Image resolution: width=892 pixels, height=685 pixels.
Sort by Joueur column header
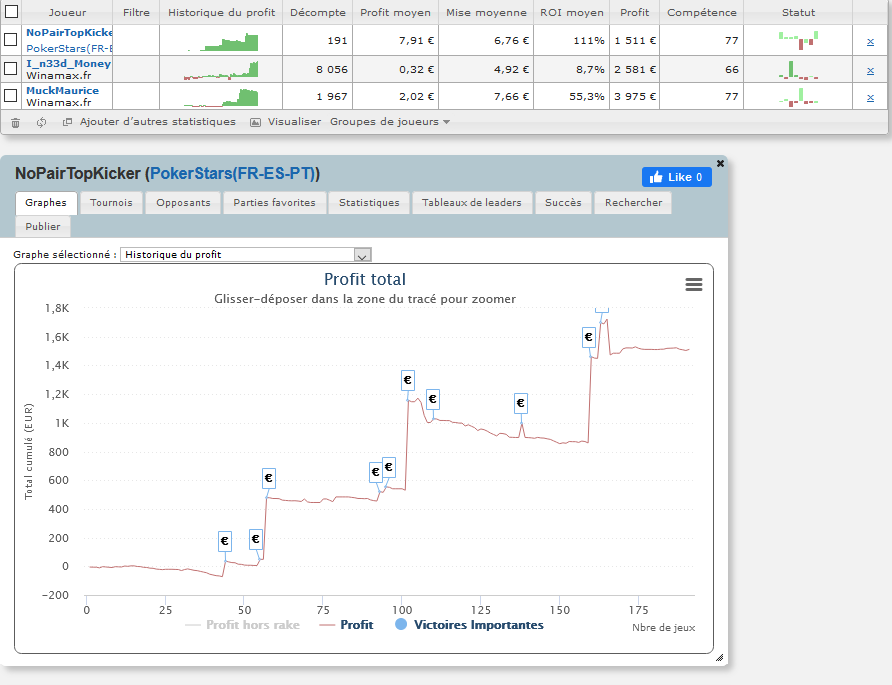(x=67, y=13)
